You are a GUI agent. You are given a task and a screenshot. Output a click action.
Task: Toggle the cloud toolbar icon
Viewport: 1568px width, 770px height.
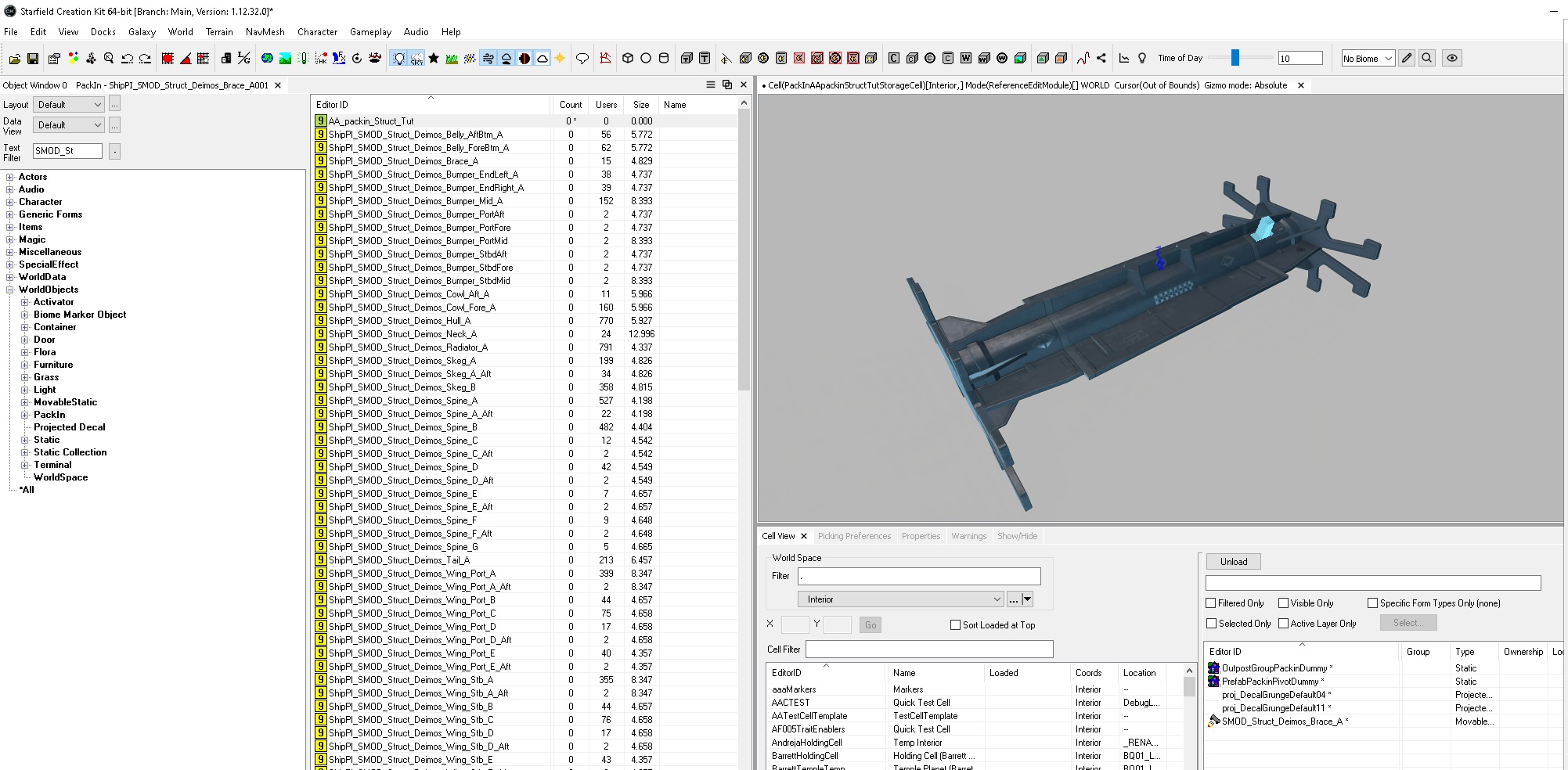[542, 58]
